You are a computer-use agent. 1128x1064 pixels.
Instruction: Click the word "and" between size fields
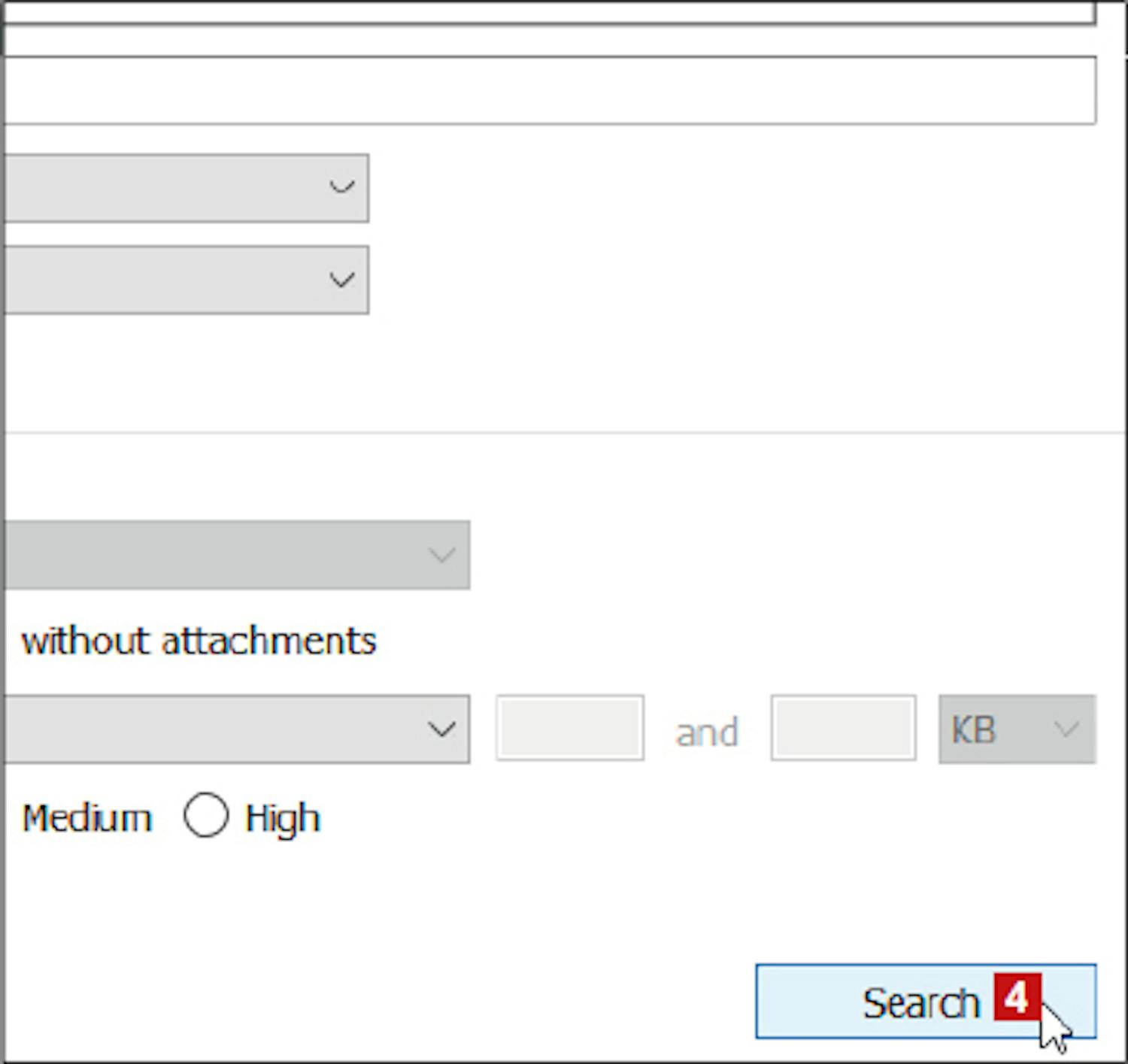click(707, 732)
